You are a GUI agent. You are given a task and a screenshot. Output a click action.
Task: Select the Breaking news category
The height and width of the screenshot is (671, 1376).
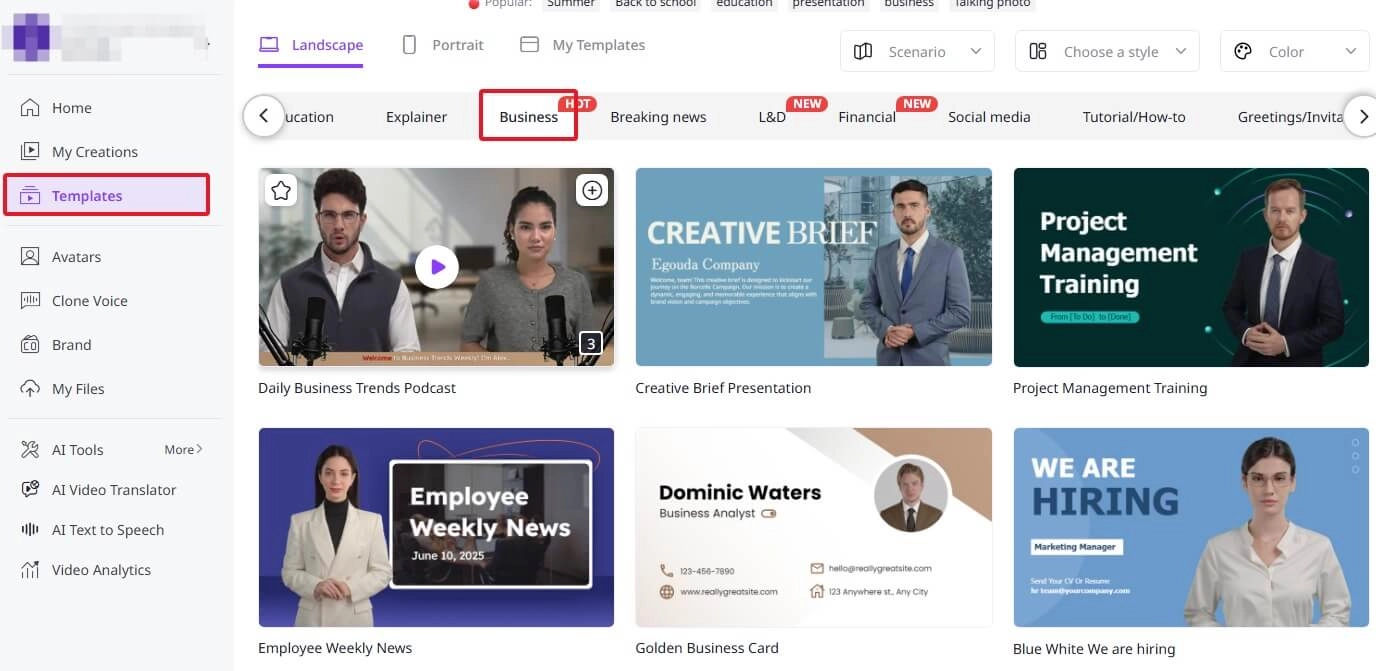[658, 116]
